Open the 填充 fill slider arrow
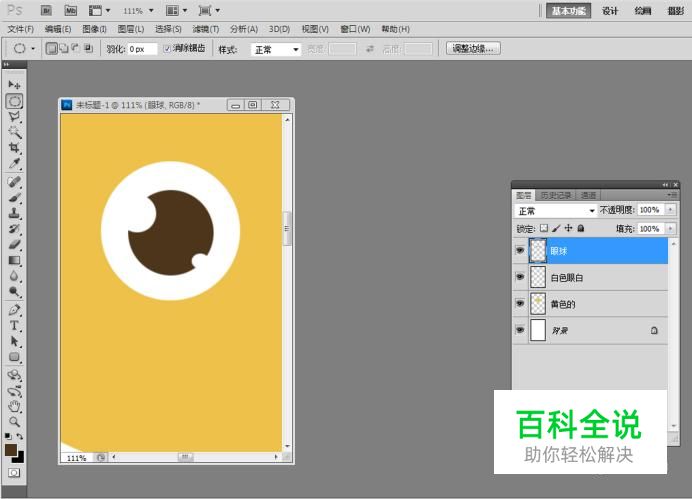692x499 pixels. [x=671, y=229]
